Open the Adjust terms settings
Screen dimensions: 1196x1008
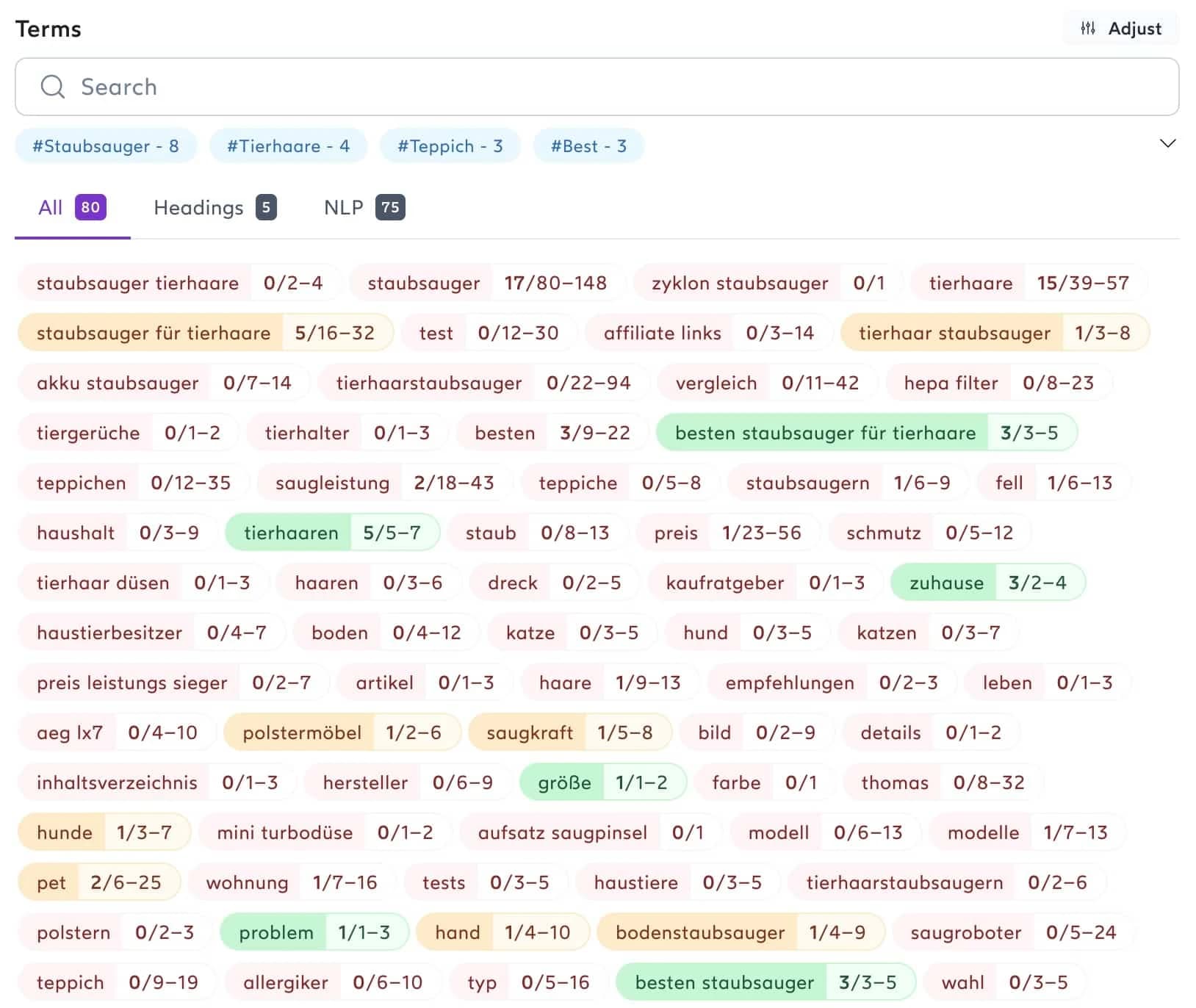pos(1120,29)
